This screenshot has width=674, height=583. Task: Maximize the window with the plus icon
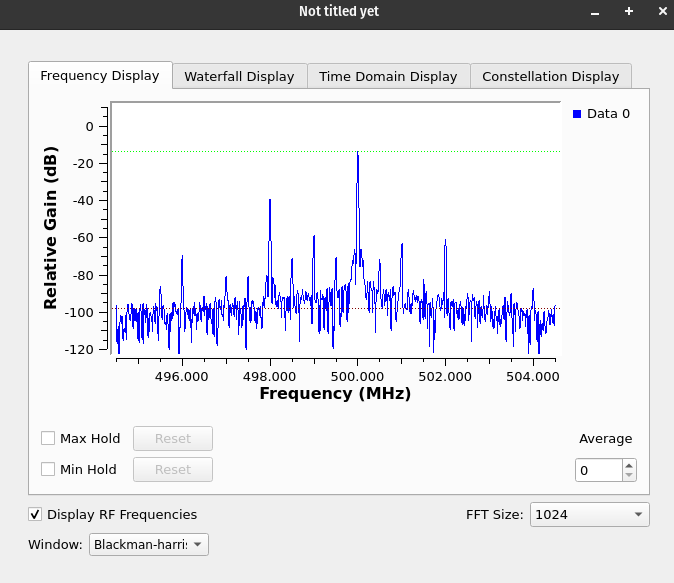click(x=629, y=11)
